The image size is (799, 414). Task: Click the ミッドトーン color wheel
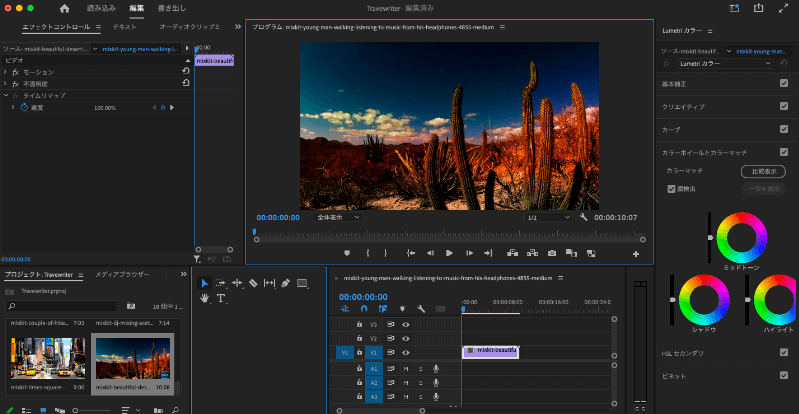point(740,236)
